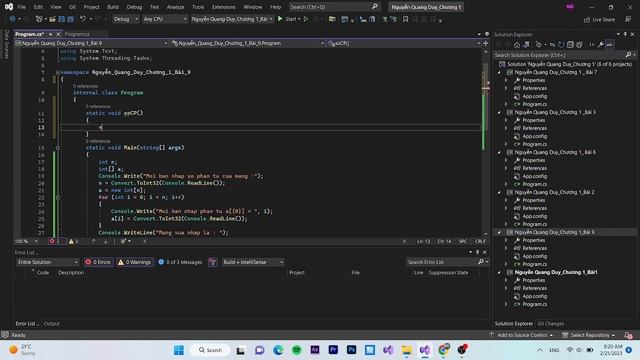Open the Program class navigation dropdown
Viewport: 640px width, 360px height.
click(248, 43)
